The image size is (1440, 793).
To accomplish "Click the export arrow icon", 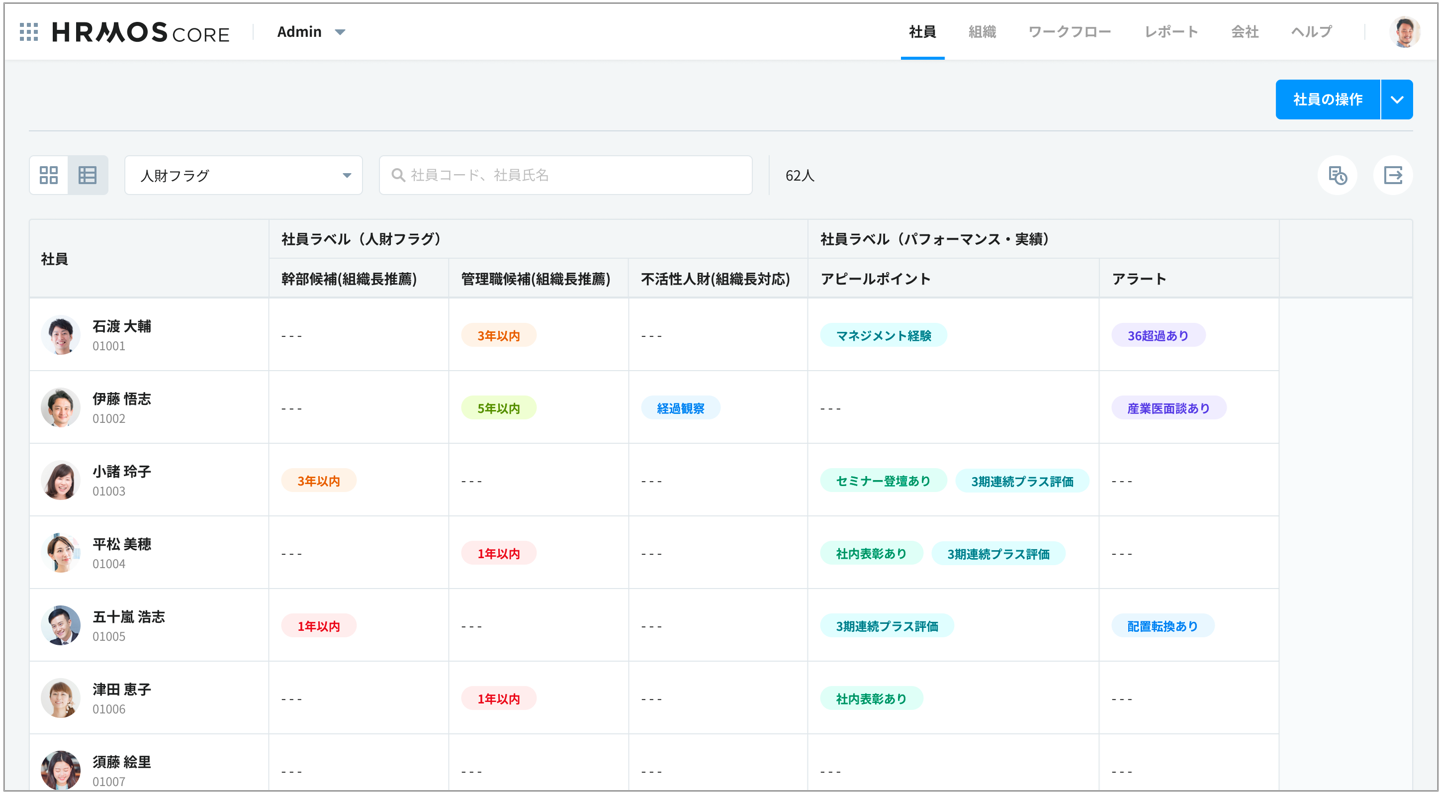I will [x=1392, y=176].
